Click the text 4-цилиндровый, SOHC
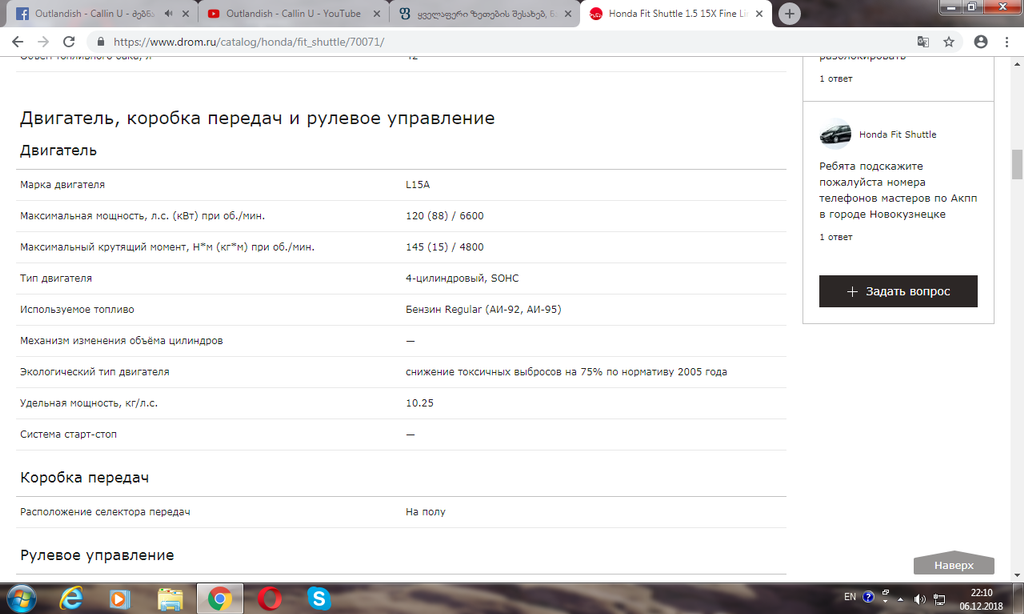The image size is (1024, 614). [462, 278]
